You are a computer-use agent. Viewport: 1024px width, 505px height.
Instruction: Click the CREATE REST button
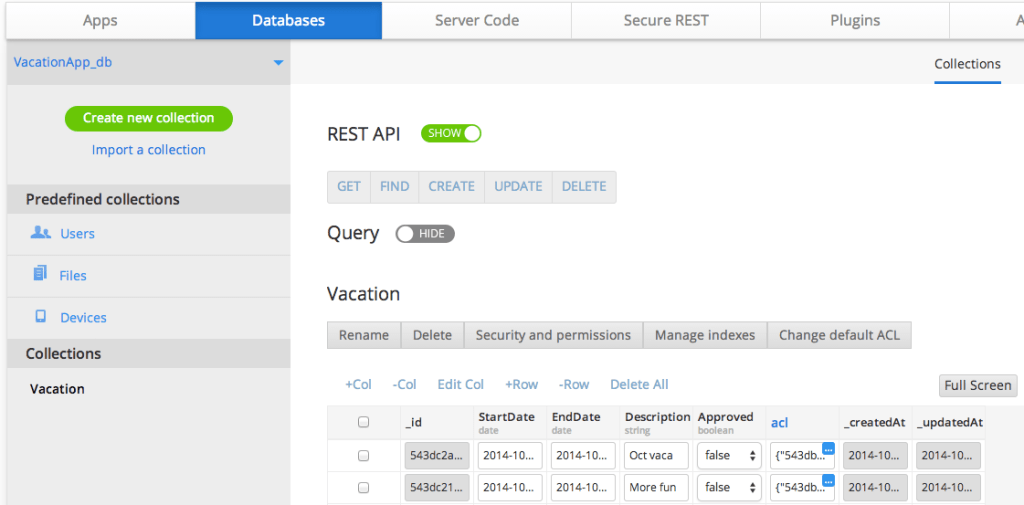click(x=451, y=187)
